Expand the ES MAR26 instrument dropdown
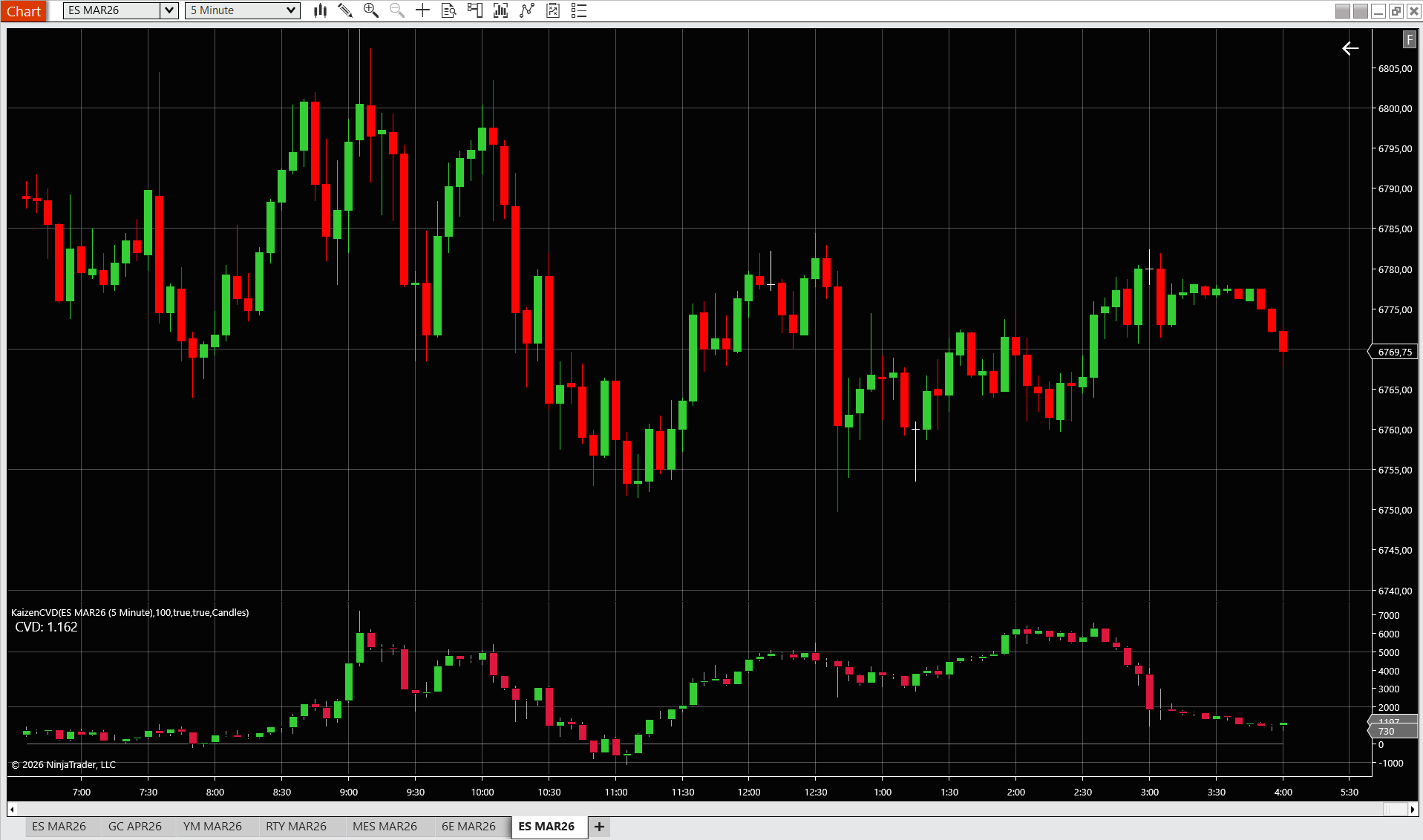The width and height of the screenshot is (1423, 840). coord(169,10)
